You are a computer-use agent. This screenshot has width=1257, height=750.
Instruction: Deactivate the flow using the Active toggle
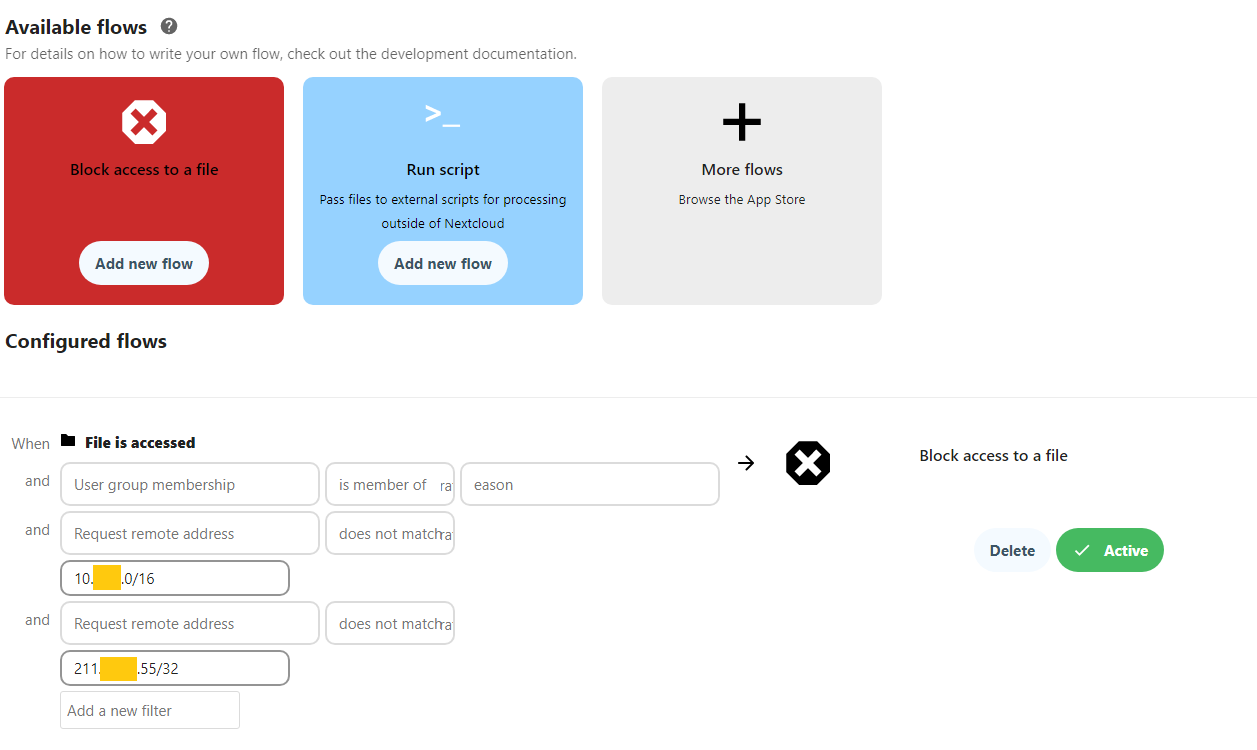1109,550
